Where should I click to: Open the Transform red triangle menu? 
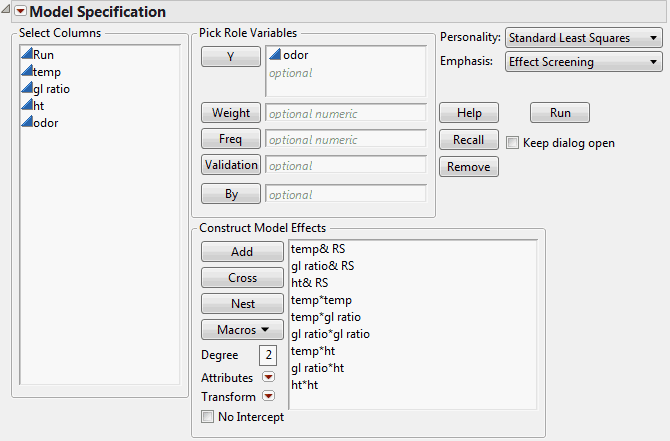point(267,396)
